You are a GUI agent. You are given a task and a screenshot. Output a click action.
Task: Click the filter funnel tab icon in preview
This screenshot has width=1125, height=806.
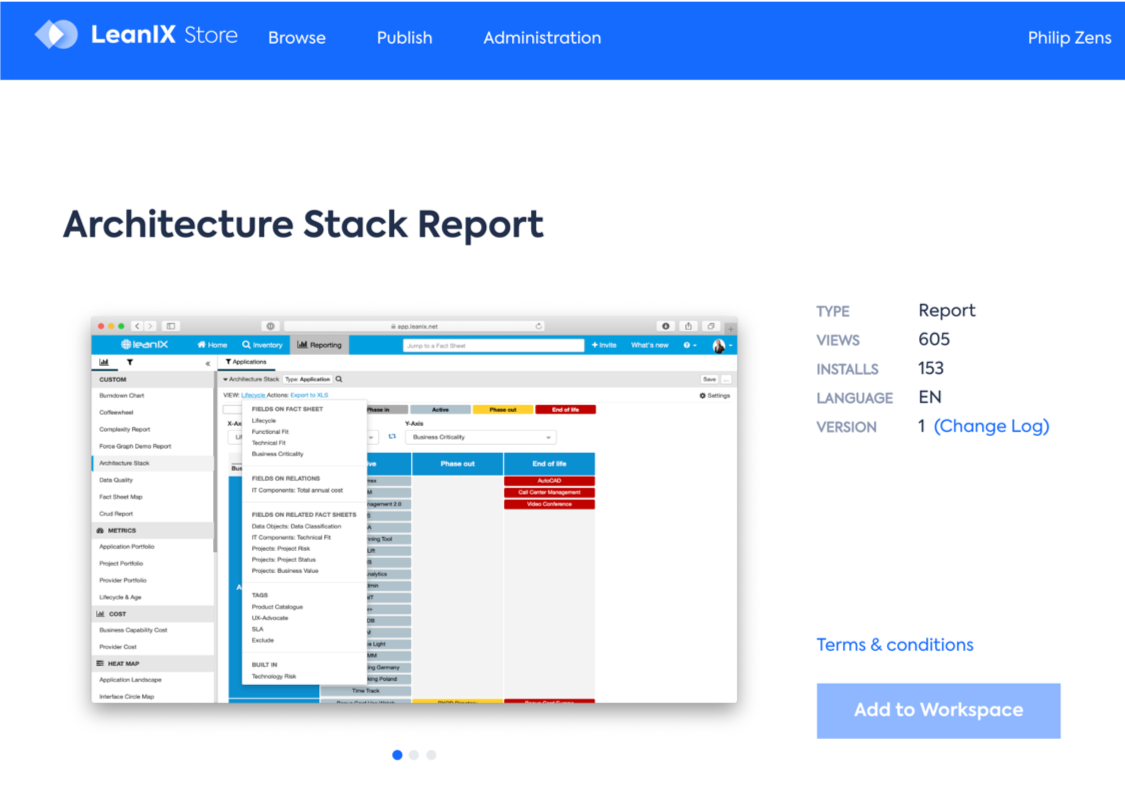130,362
